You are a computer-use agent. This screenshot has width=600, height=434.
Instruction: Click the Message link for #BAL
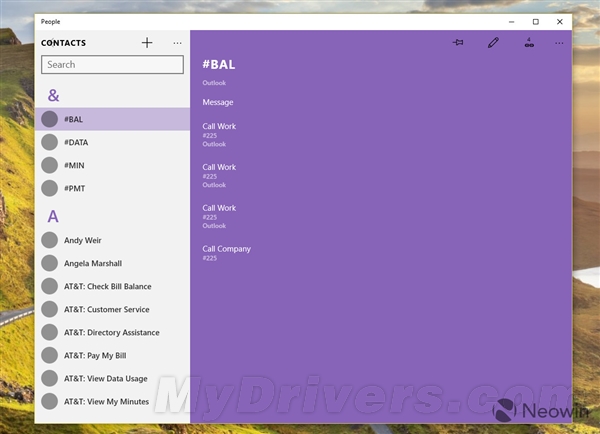click(x=218, y=102)
